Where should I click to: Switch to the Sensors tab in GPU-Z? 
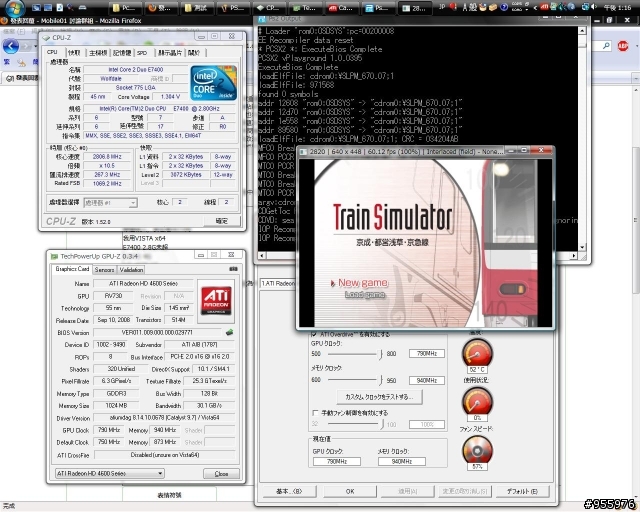(x=104, y=269)
